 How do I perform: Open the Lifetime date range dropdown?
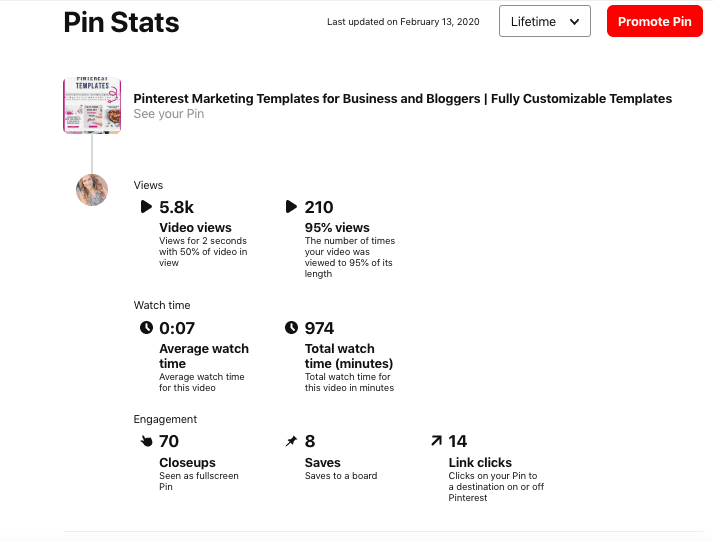(545, 21)
